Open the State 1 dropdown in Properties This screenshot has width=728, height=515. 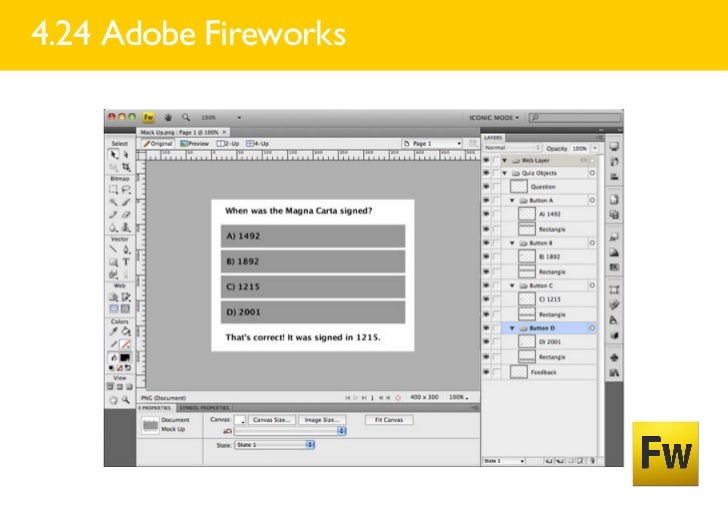point(275,445)
